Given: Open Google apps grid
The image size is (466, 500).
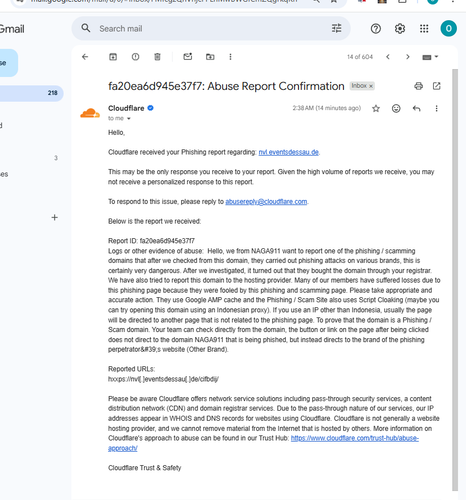Looking at the screenshot, I should pos(424,29).
